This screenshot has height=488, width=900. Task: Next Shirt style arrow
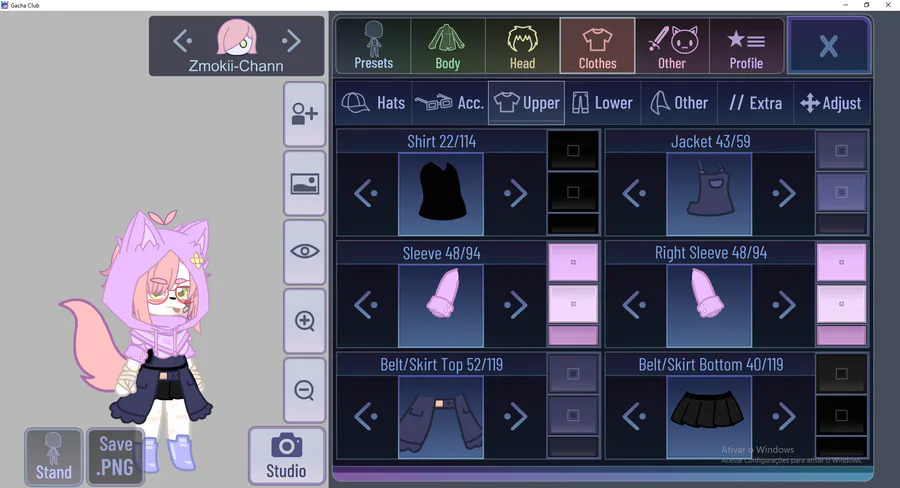point(515,193)
